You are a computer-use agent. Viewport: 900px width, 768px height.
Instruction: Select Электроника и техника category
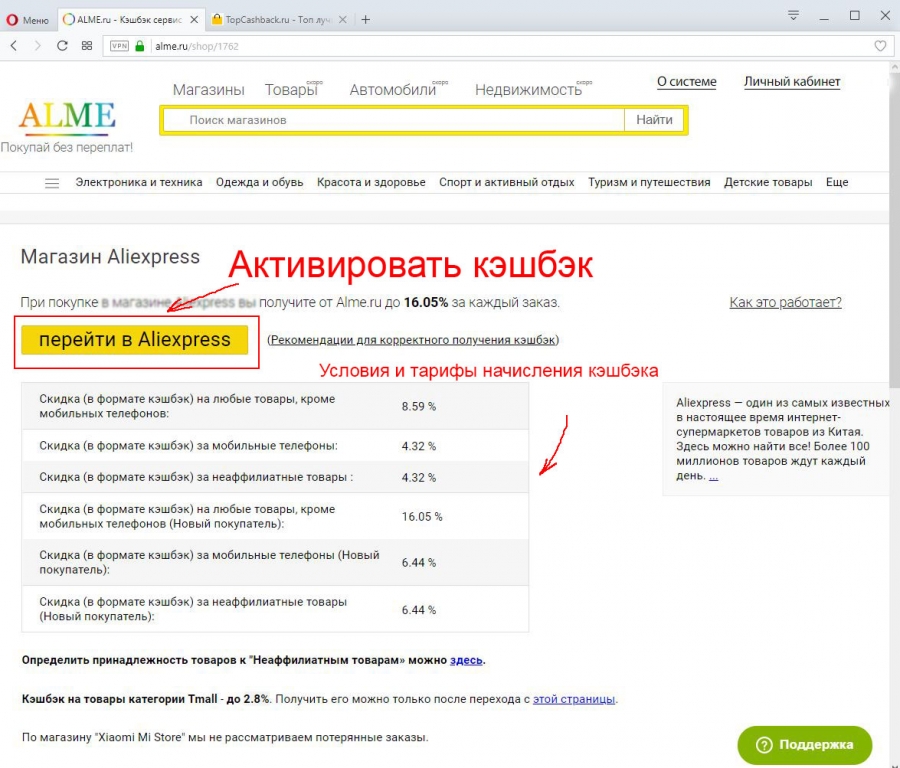[138, 183]
